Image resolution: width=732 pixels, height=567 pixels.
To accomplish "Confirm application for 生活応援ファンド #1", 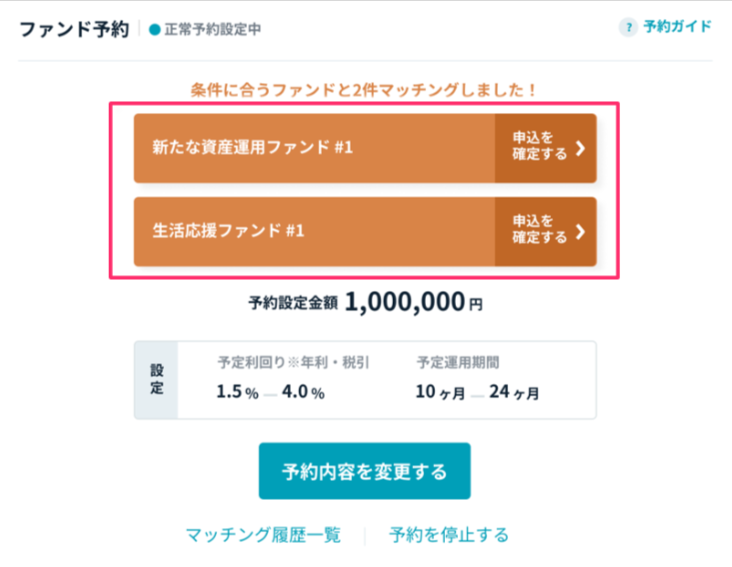I will tap(540, 231).
